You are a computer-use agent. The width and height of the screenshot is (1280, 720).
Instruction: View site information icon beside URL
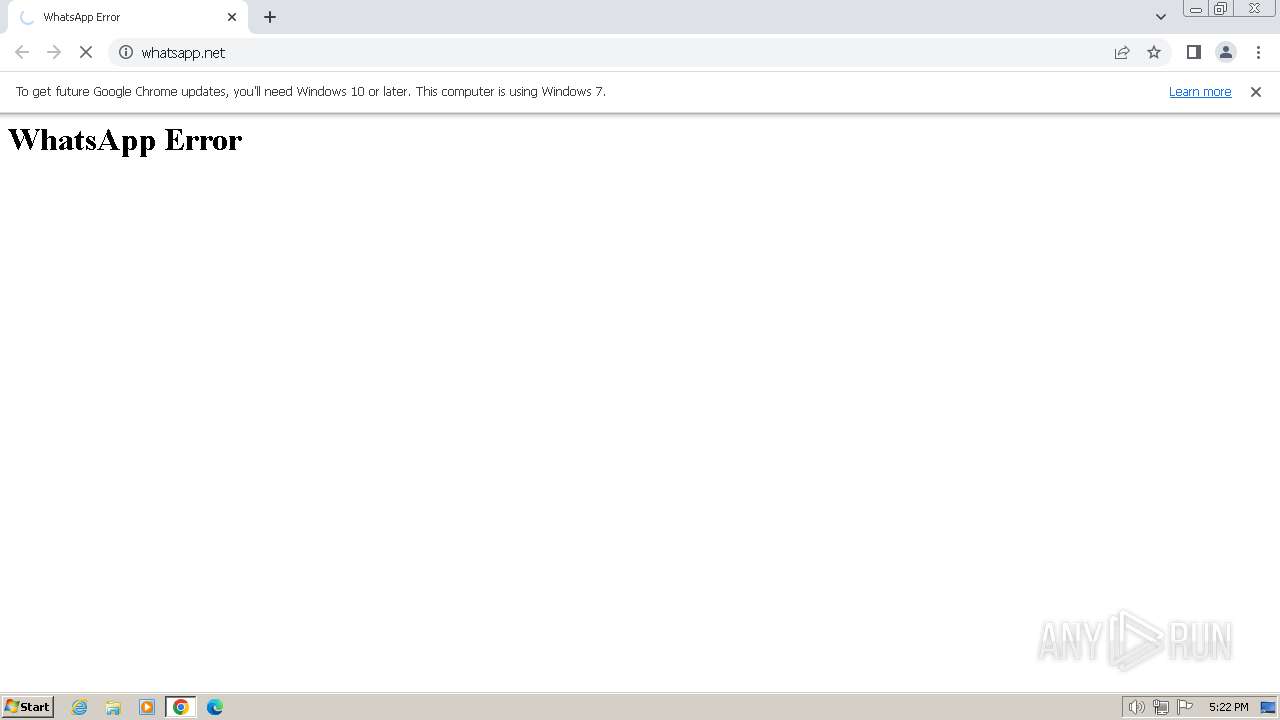pyautogui.click(x=126, y=52)
